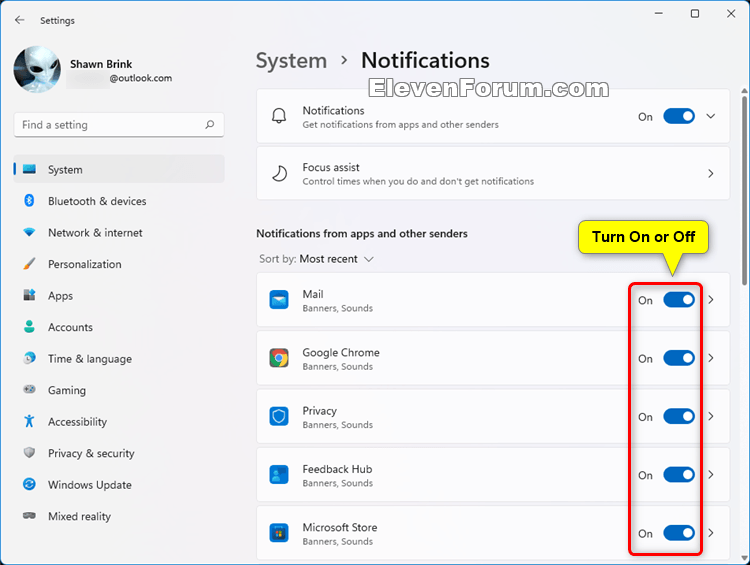
Task: Open Bluetooth & devices category
Action: click(119, 201)
